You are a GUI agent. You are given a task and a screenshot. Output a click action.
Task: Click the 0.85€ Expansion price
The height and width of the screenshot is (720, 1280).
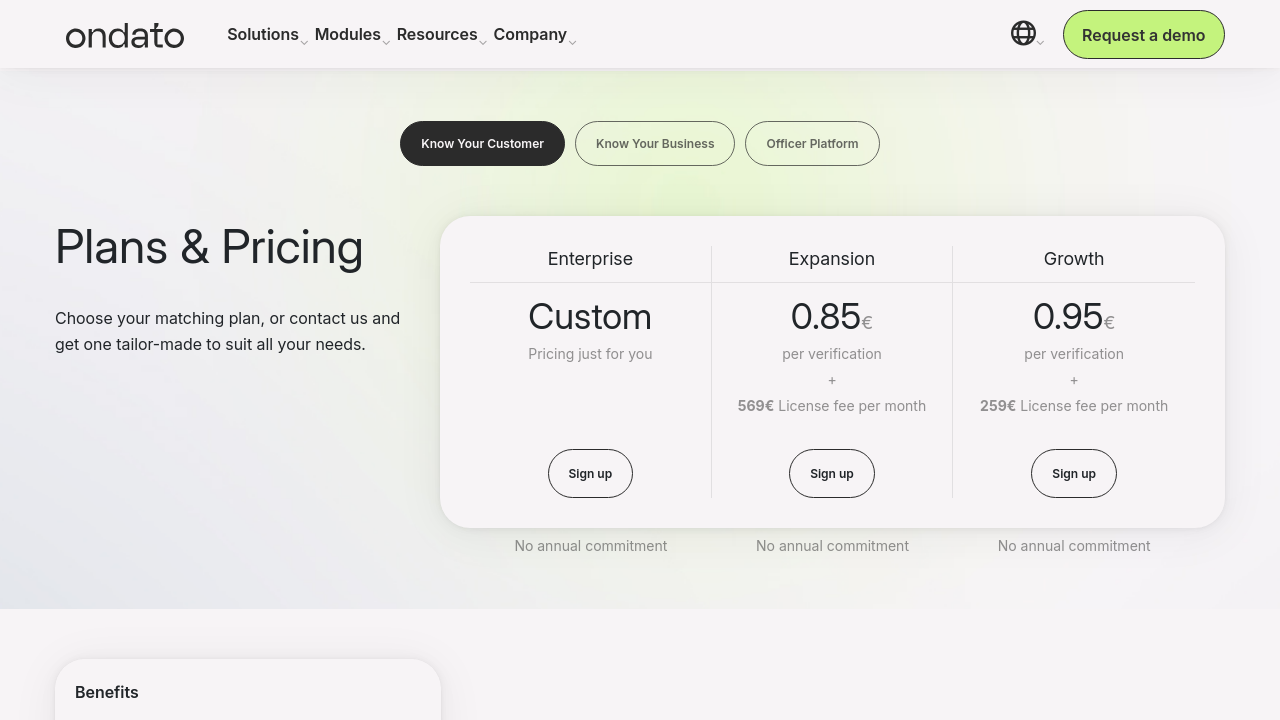point(831,317)
